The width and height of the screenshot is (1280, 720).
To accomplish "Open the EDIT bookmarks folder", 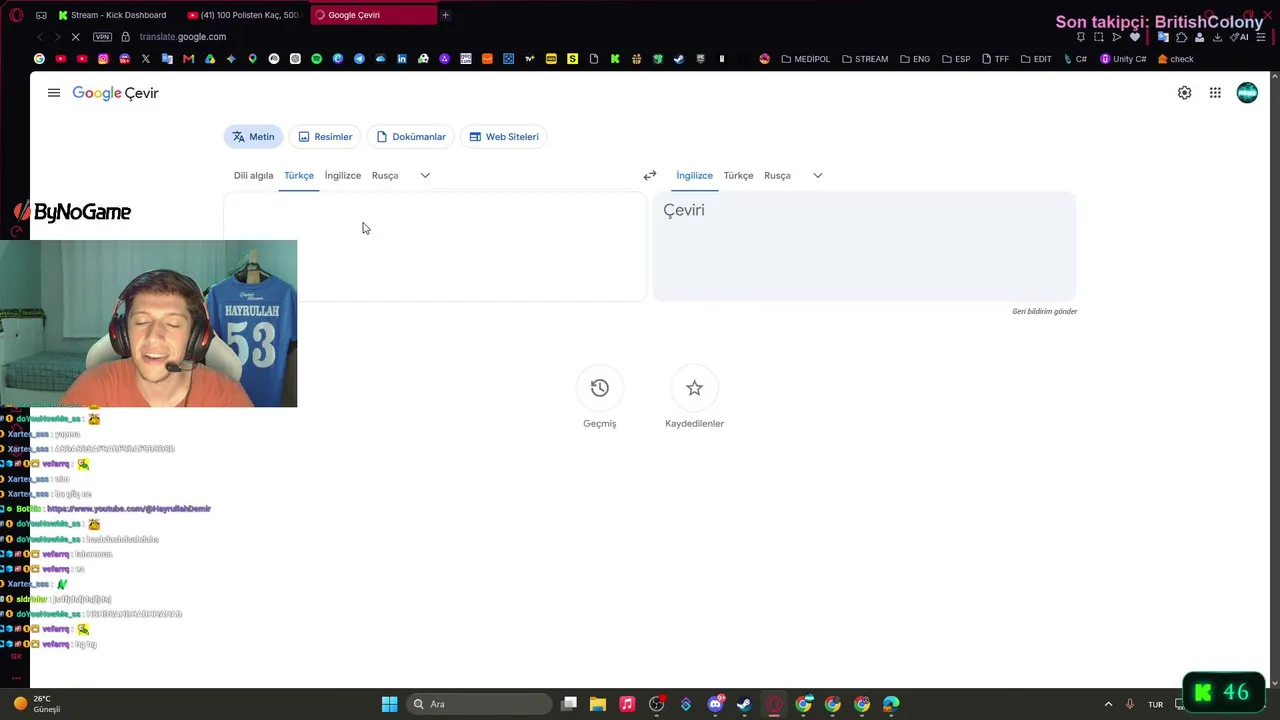I will (1036, 59).
